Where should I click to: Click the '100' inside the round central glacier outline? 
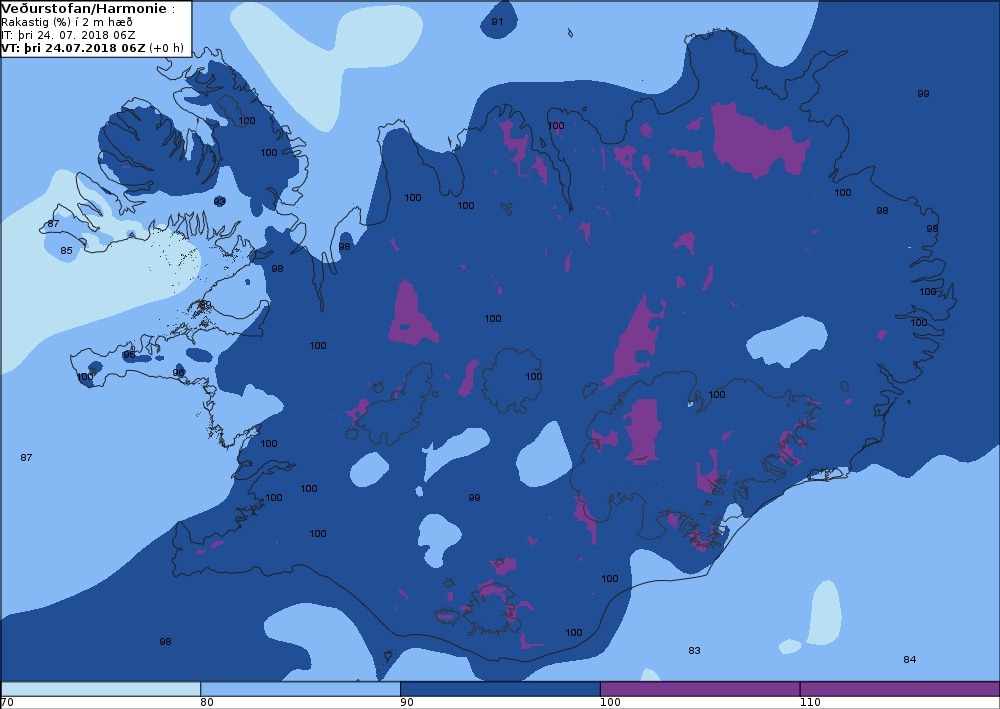click(534, 376)
